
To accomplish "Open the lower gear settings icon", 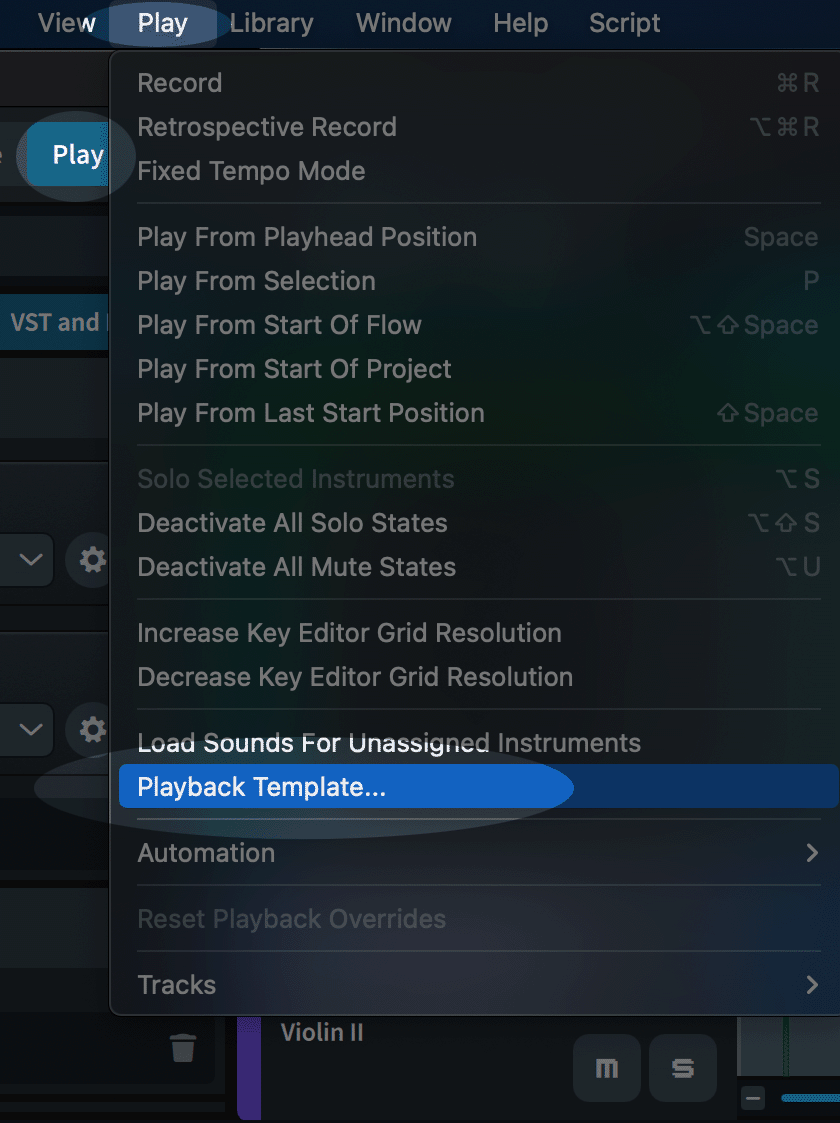I will tap(92, 730).
